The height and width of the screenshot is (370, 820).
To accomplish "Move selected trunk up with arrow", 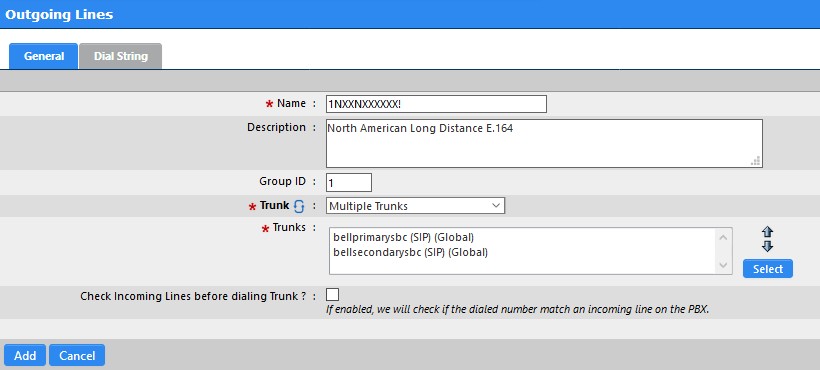I will click(768, 233).
